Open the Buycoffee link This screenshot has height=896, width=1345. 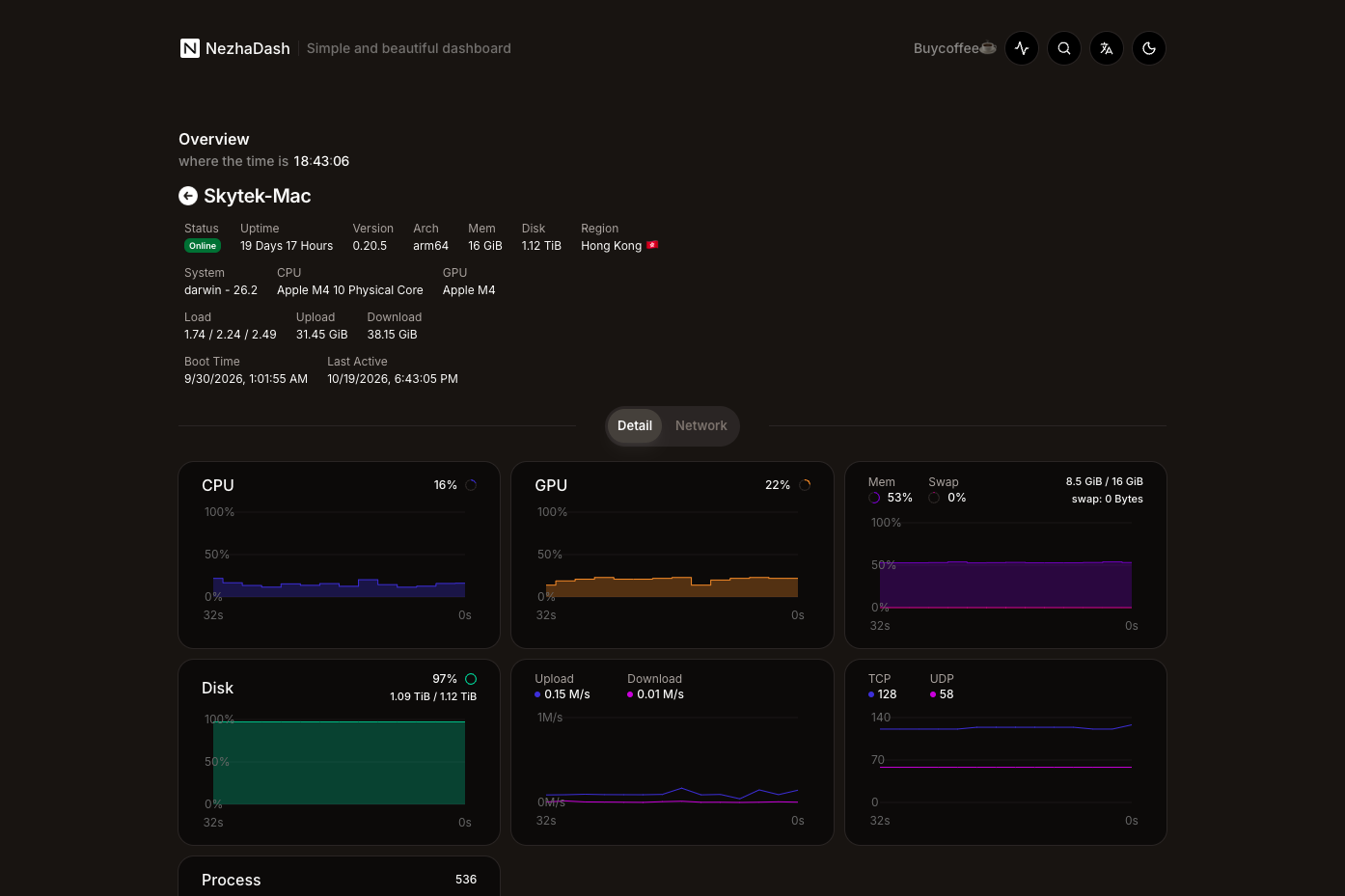(x=954, y=48)
